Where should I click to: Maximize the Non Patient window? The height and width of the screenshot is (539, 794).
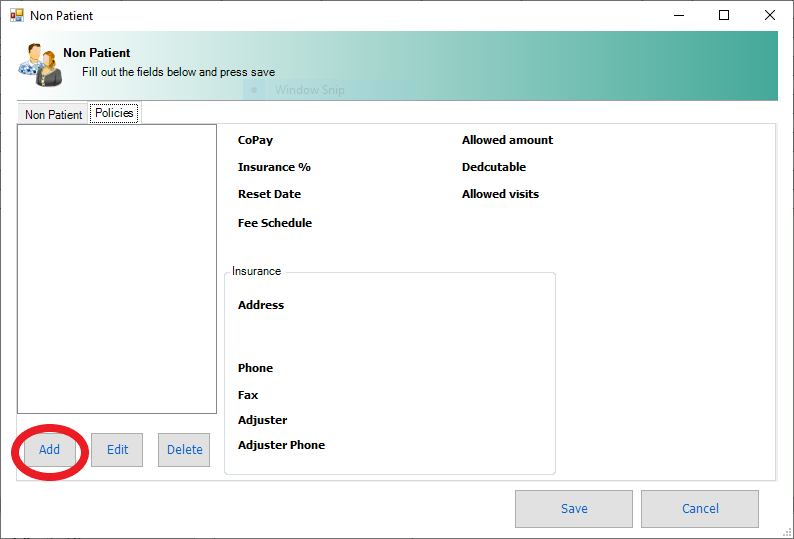coord(724,16)
